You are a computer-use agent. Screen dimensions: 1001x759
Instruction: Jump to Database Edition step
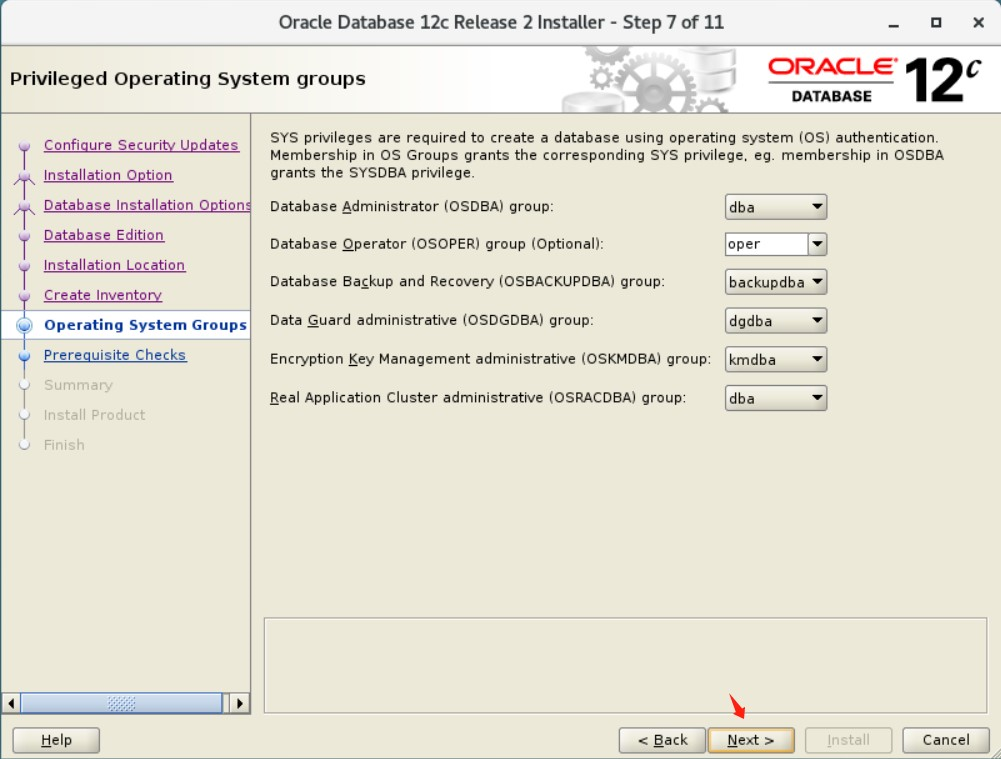point(104,235)
